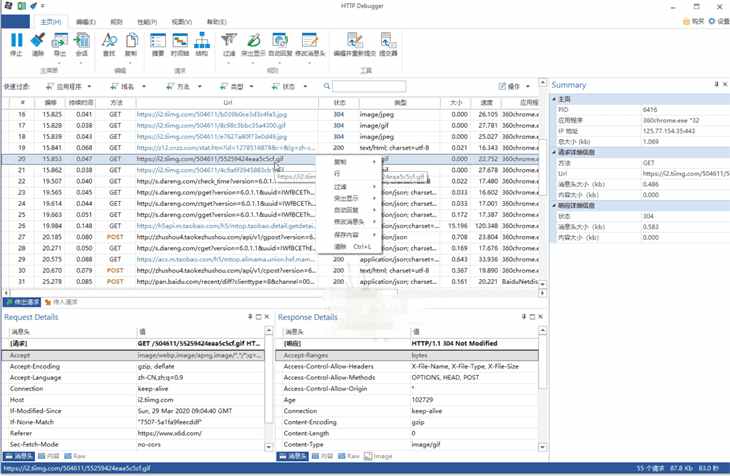Pin the Response Details panel

pos(524,317)
